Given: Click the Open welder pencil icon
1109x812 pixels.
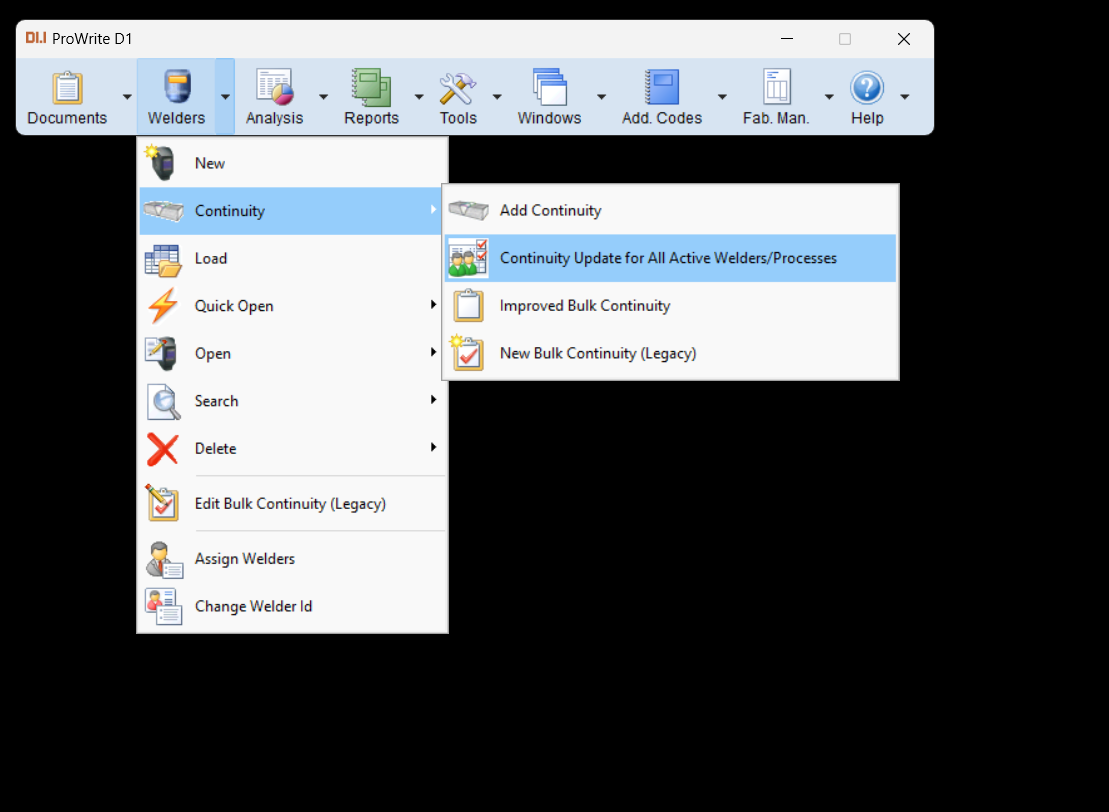Looking at the screenshot, I should [161, 354].
